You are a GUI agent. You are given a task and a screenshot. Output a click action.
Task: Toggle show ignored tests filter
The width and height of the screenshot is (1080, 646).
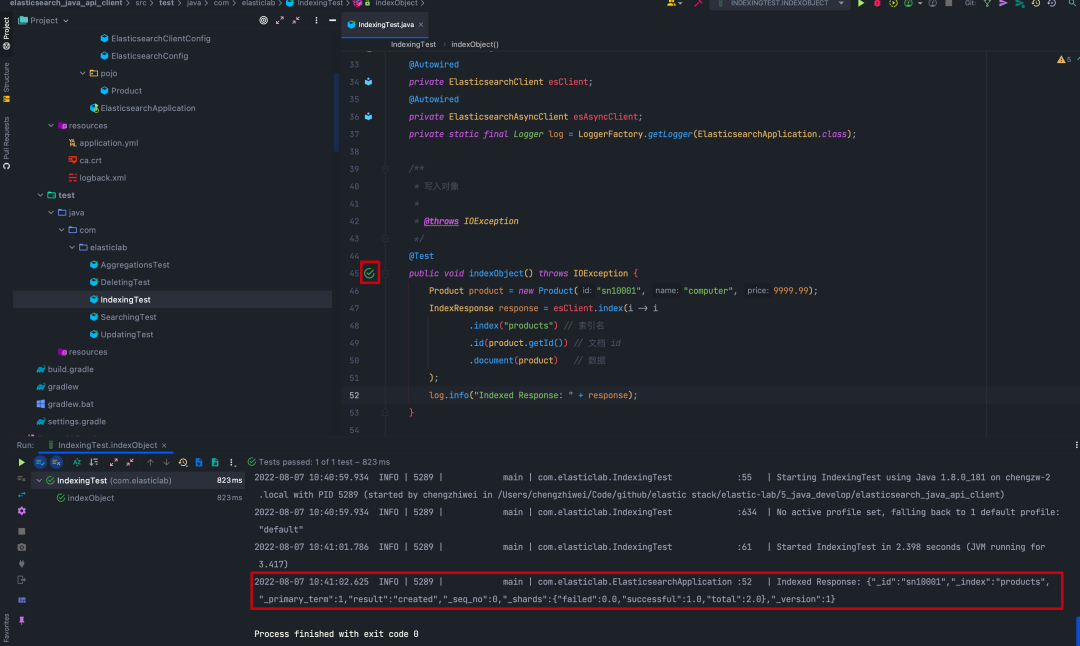pos(56,462)
